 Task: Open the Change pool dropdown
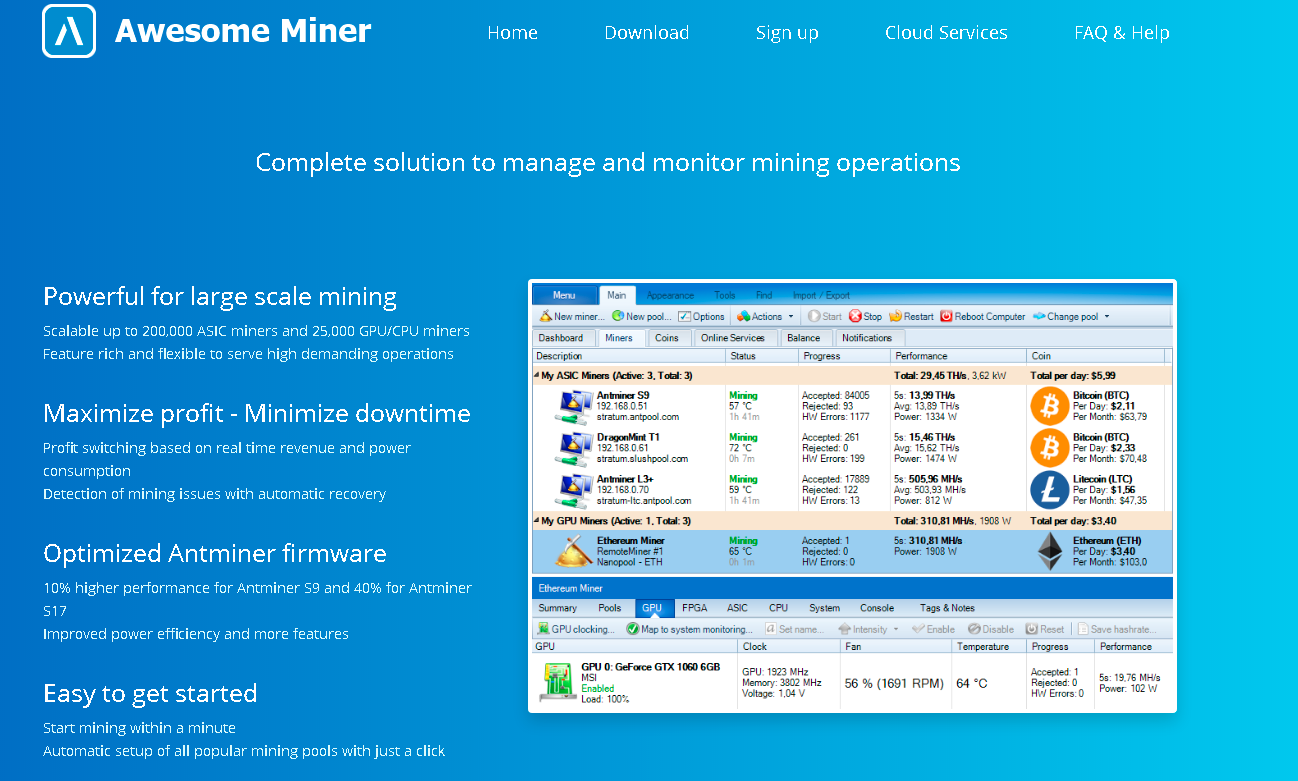(x=1071, y=316)
